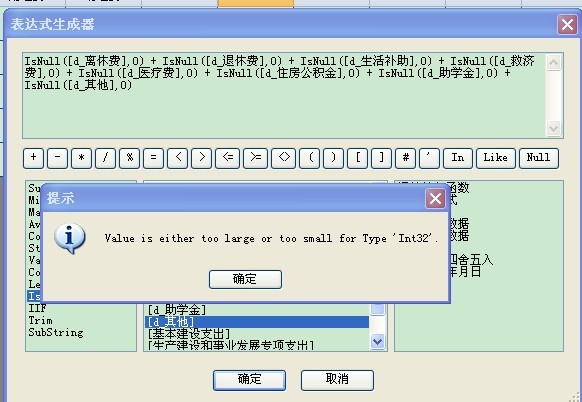Confirm the expression builder with 确定
Image resolution: width=582 pixels, height=402 pixels.
coord(249,380)
